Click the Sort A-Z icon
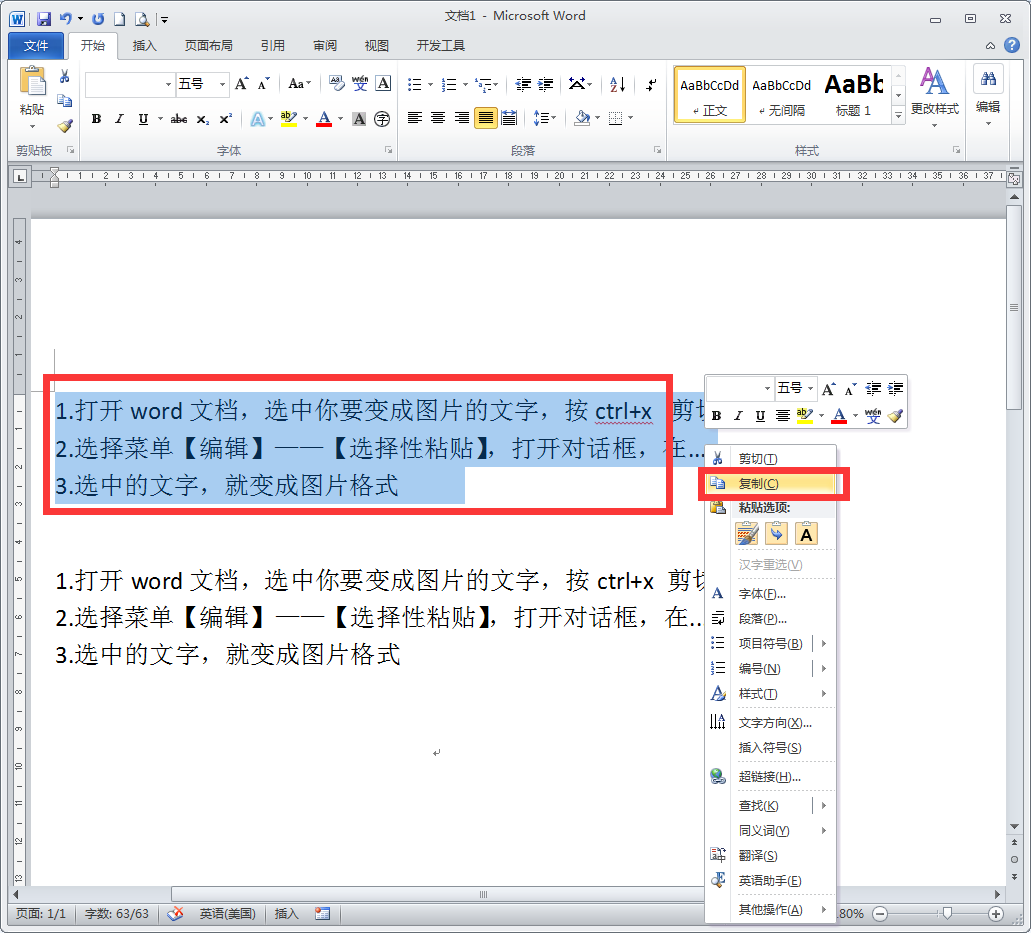 617,84
